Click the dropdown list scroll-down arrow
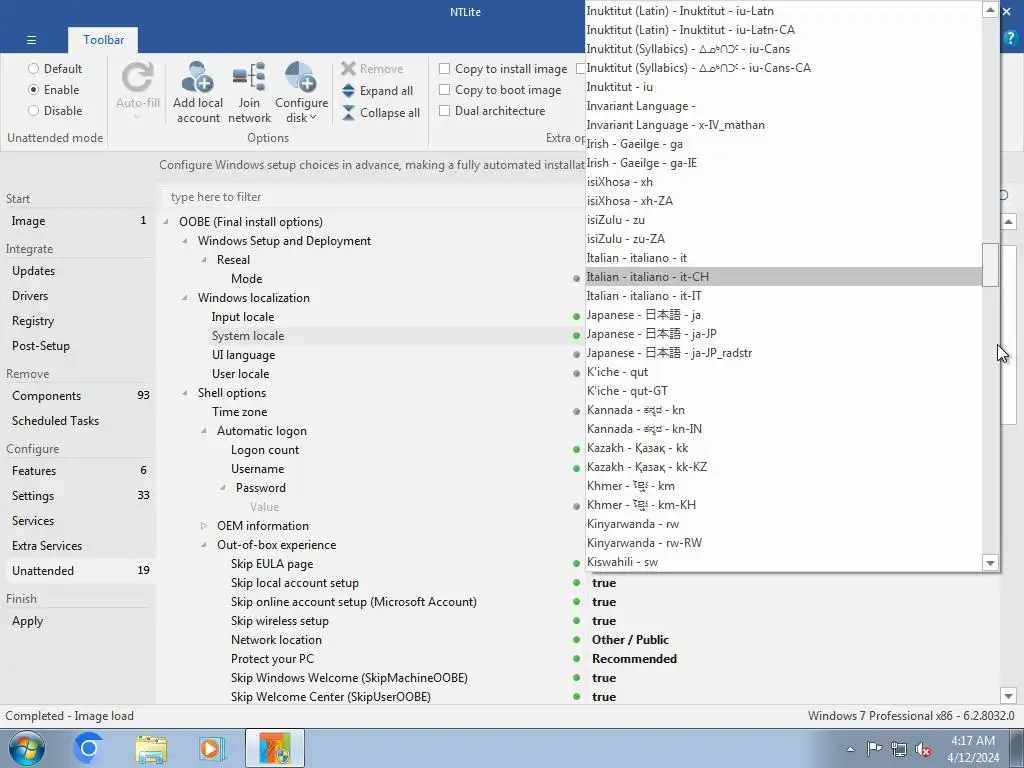1024x768 pixels. [990, 562]
